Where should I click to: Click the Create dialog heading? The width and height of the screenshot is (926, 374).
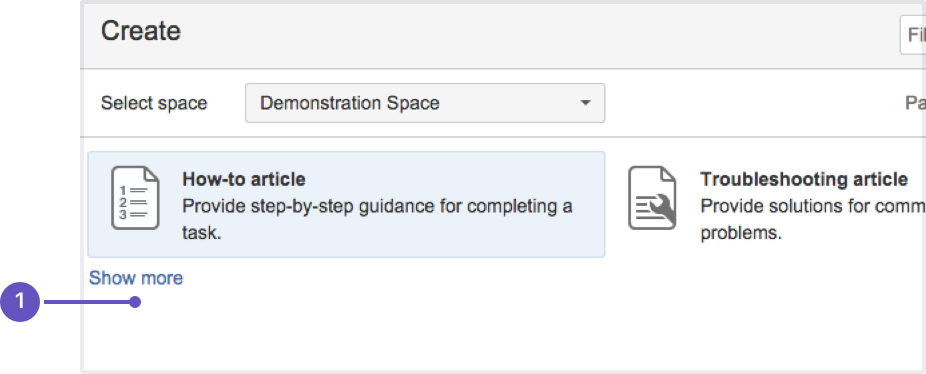coord(141,31)
